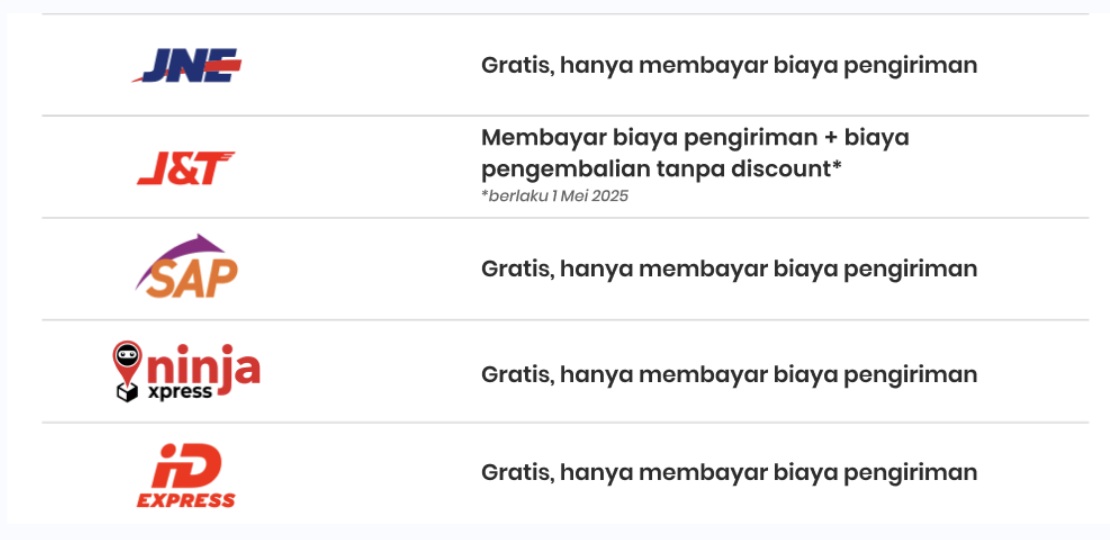The height and width of the screenshot is (540, 1110).
Task: Click the black package box icon
Action: 127,391
